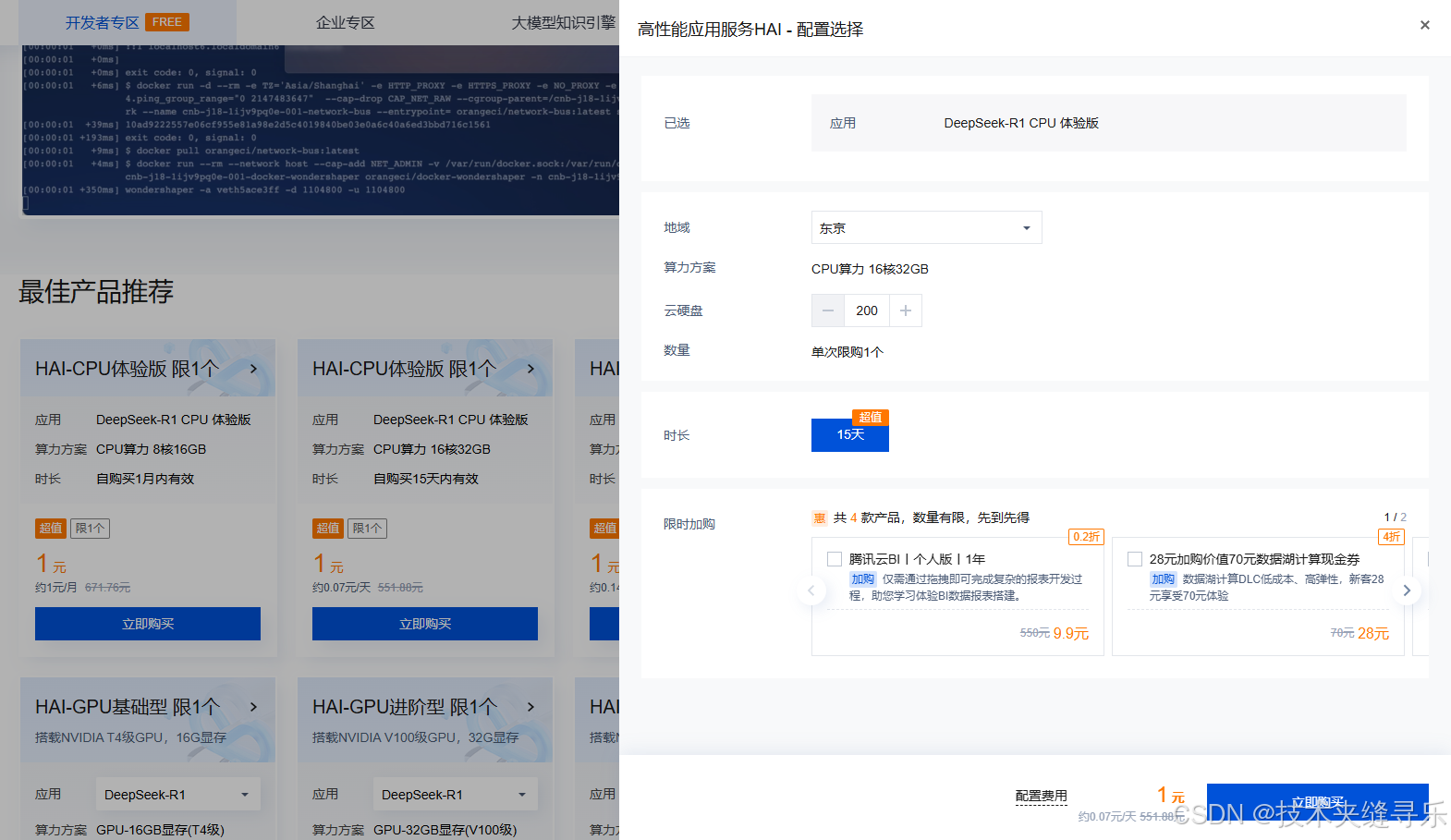Screen dimensions: 1451x840
Task: Click the terminal log image in background page
Action: (321, 130)
